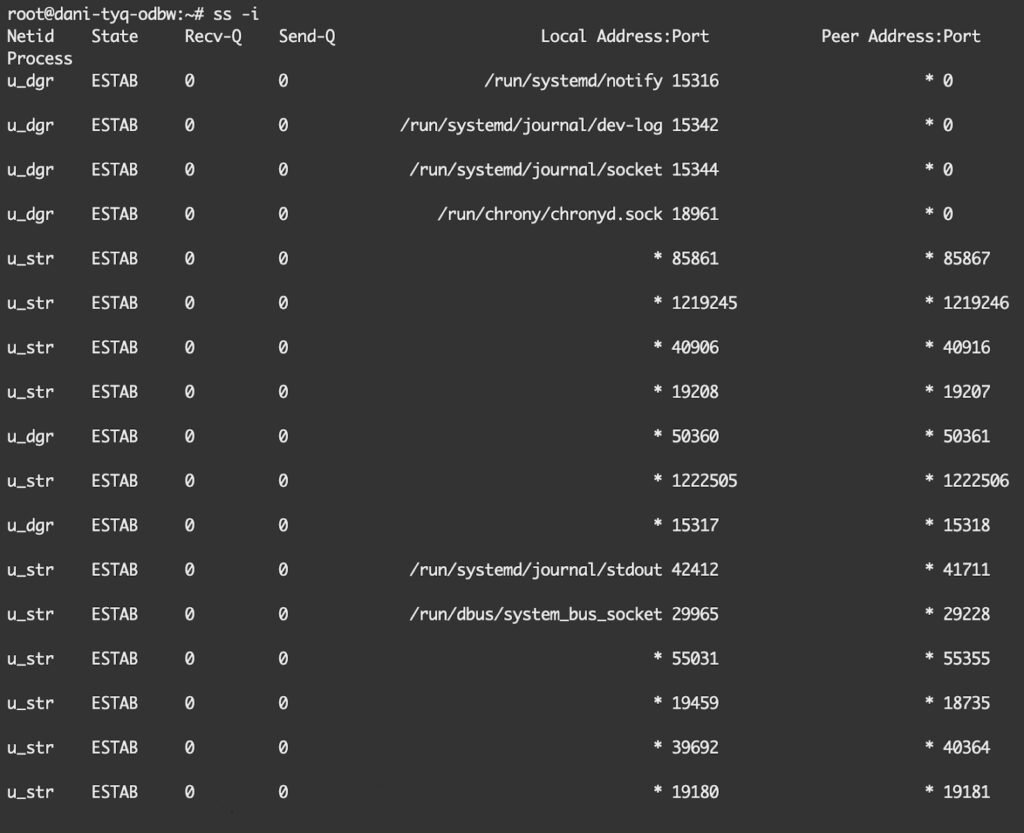Click the State column header
1024x833 pixels.
click(x=115, y=36)
